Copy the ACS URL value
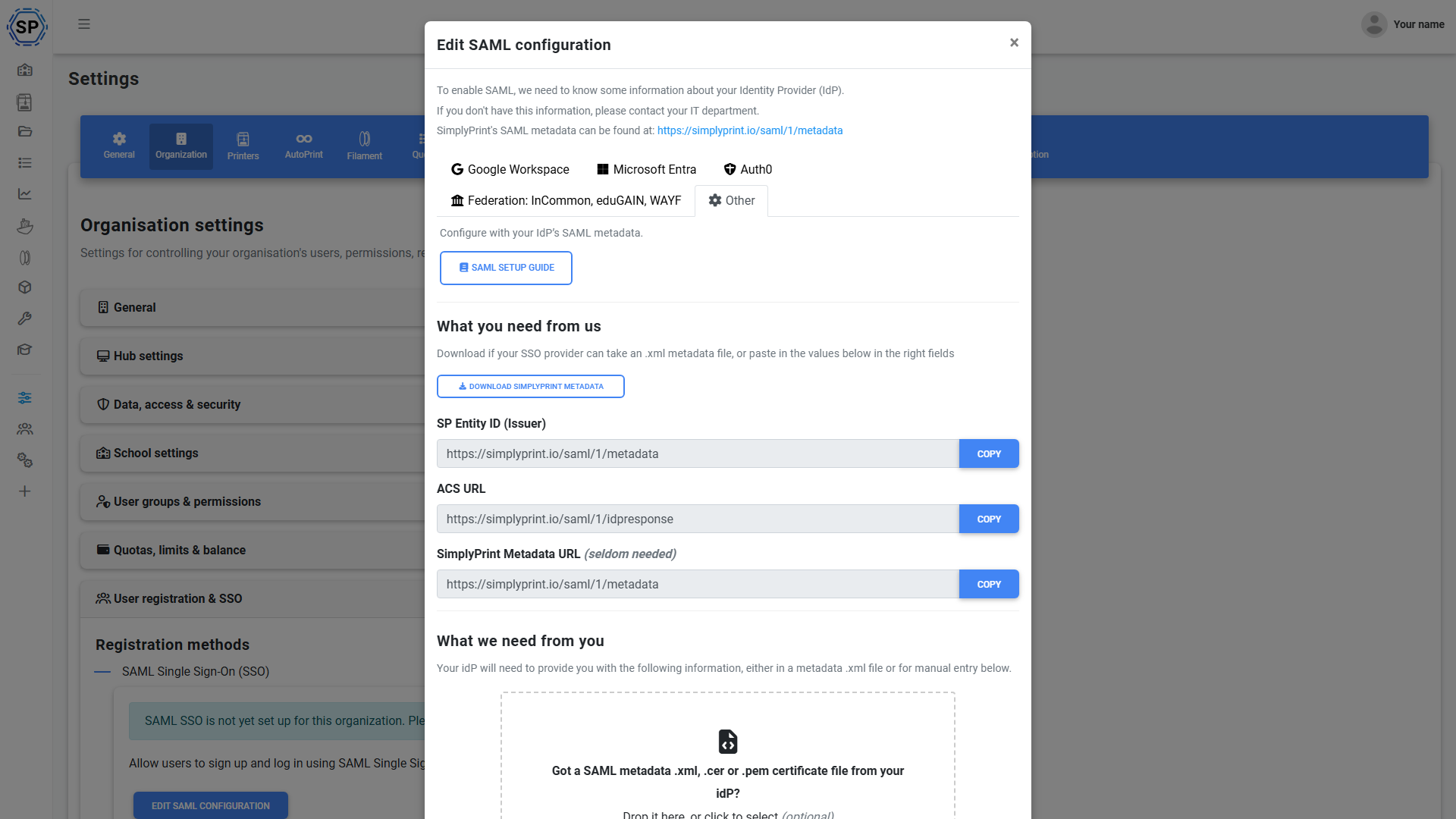The width and height of the screenshot is (1456, 819). (x=989, y=519)
